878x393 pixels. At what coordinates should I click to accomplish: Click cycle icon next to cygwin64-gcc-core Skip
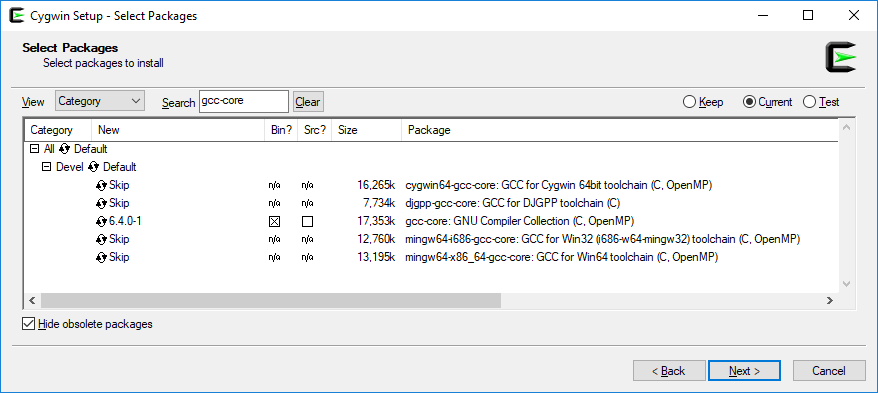pyautogui.click(x=101, y=185)
